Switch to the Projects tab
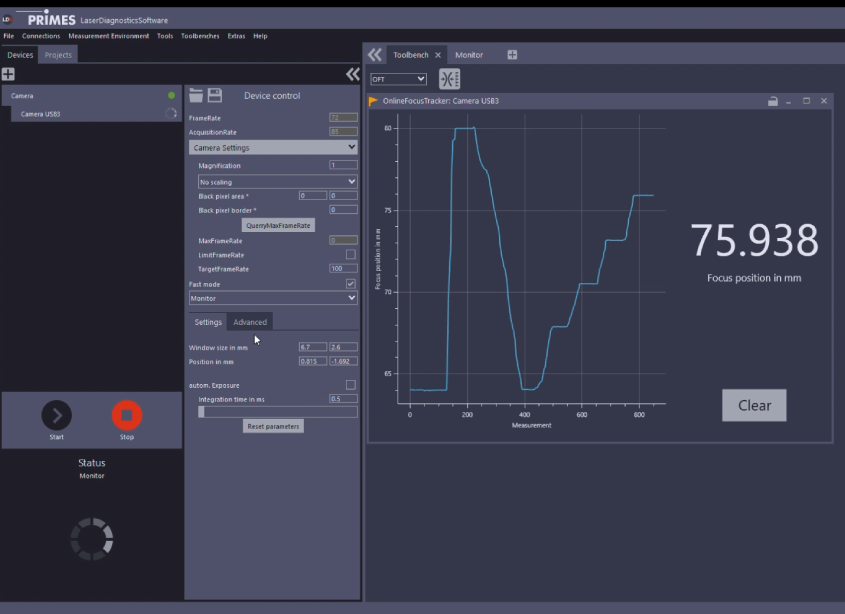 [x=58, y=55]
